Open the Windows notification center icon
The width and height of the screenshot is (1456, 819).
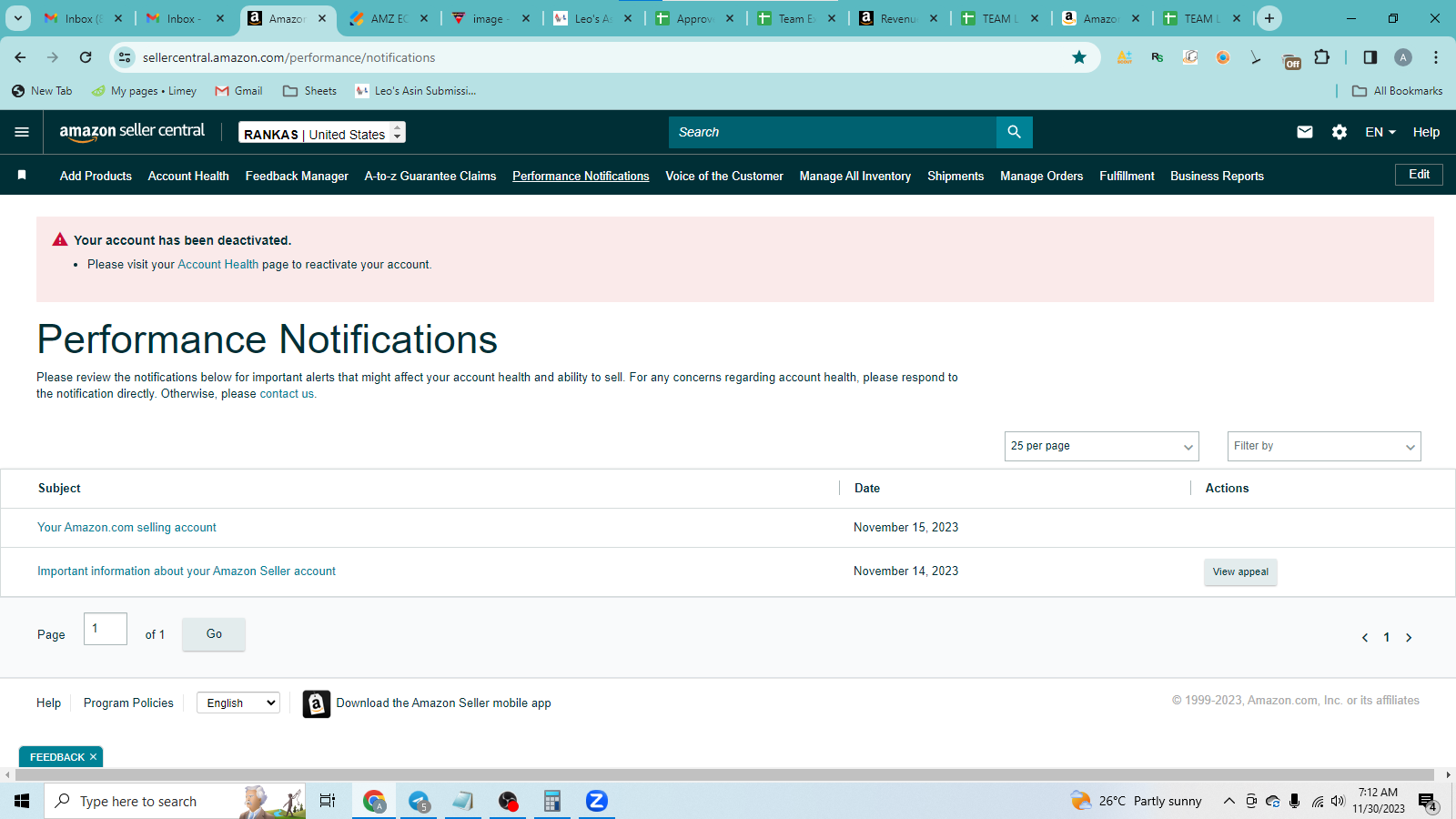pos(1427,802)
